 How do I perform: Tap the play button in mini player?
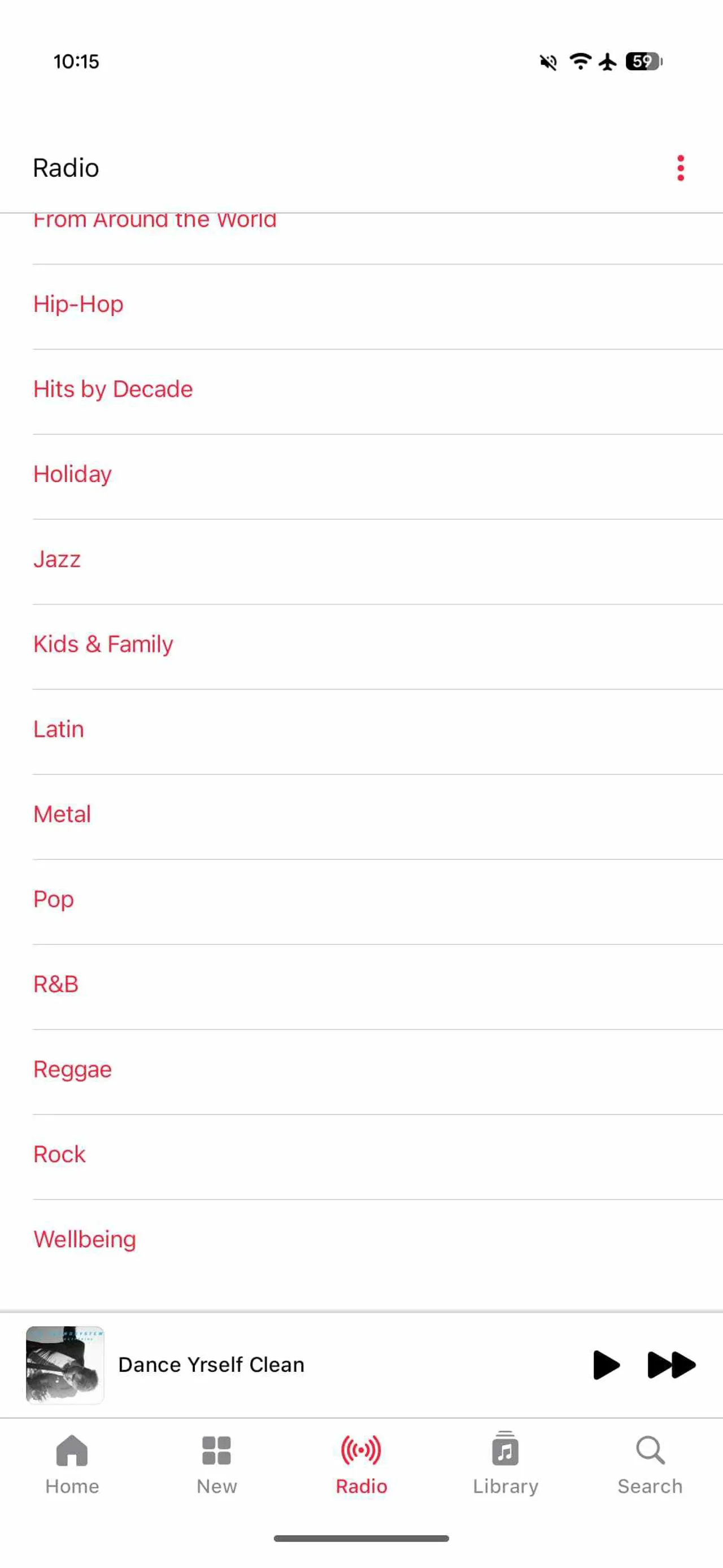pos(606,1365)
